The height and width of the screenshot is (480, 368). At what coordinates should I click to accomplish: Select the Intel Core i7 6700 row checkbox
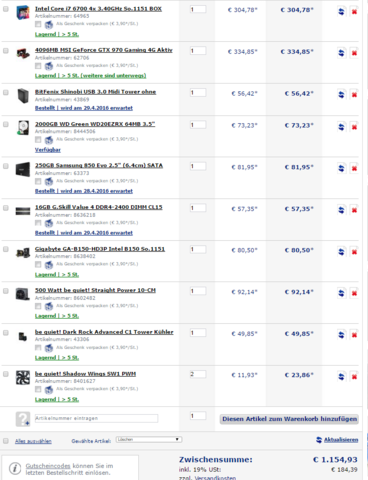pyautogui.click(x=6, y=9)
